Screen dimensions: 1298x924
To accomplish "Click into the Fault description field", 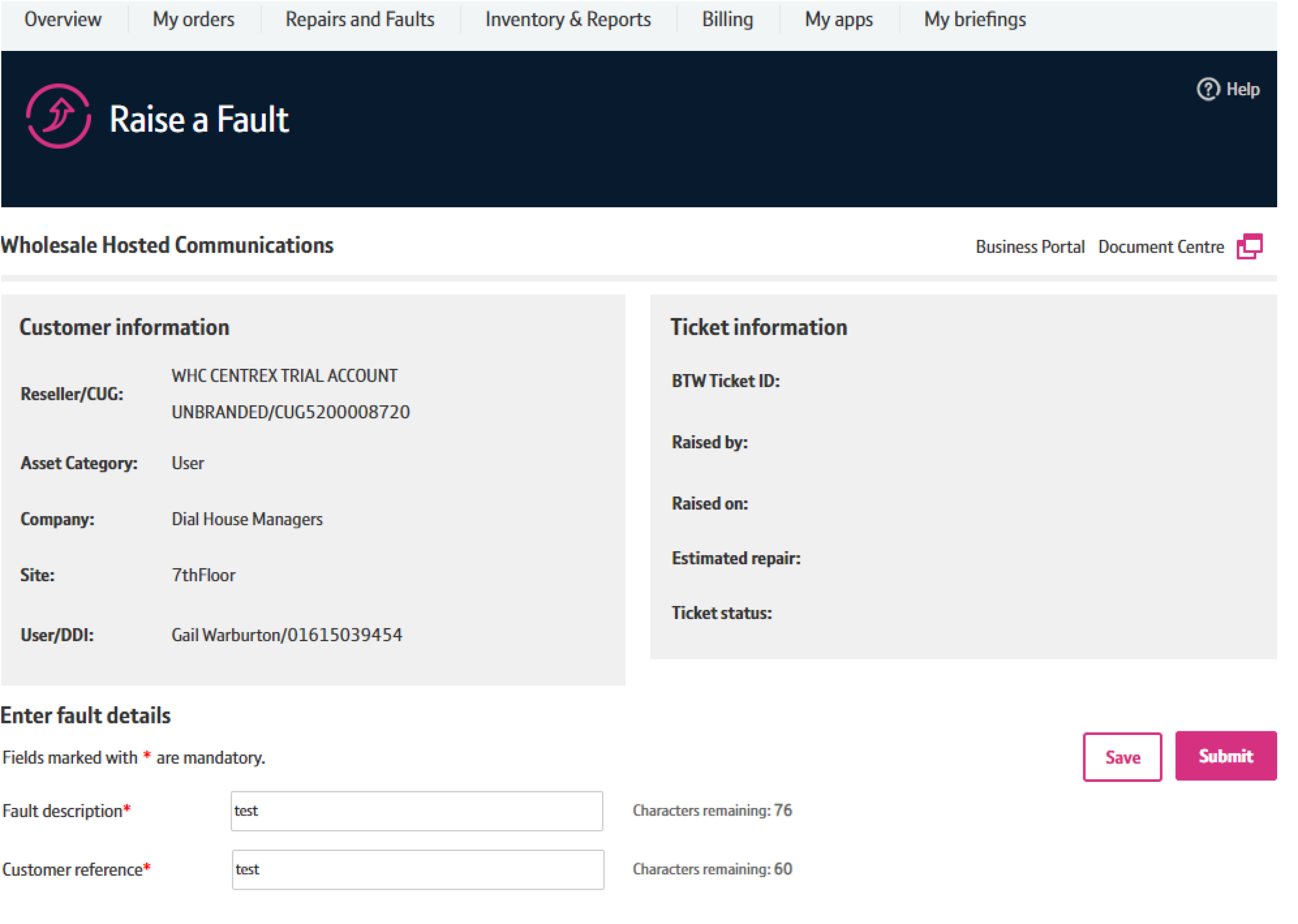I will click(416, 811).
